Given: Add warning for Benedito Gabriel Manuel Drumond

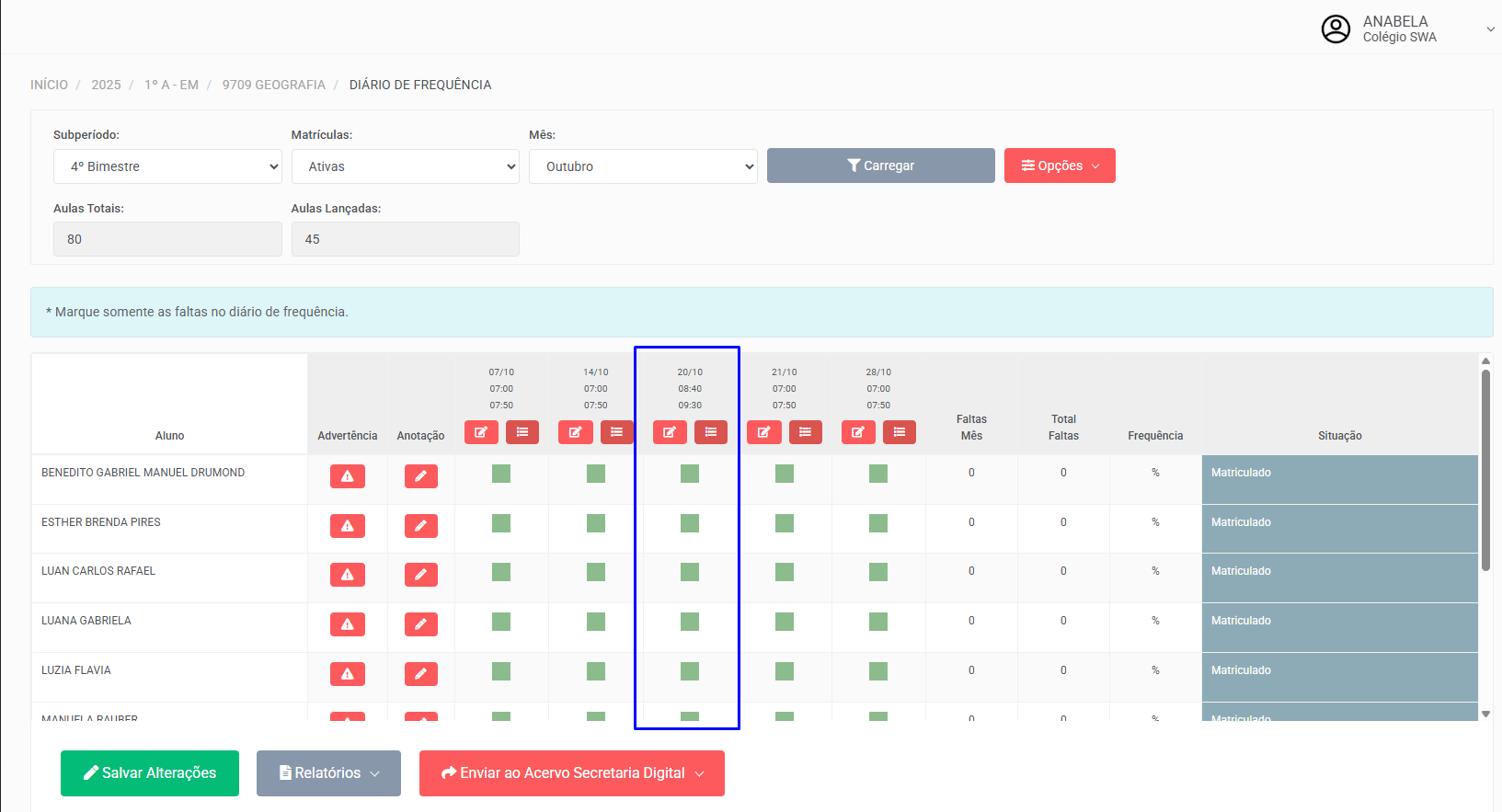Looking at the screenshot, I should 348,476.
